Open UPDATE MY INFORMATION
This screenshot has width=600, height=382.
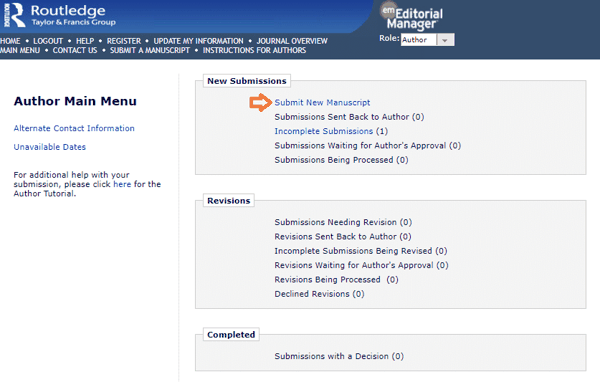click(198, 41)
